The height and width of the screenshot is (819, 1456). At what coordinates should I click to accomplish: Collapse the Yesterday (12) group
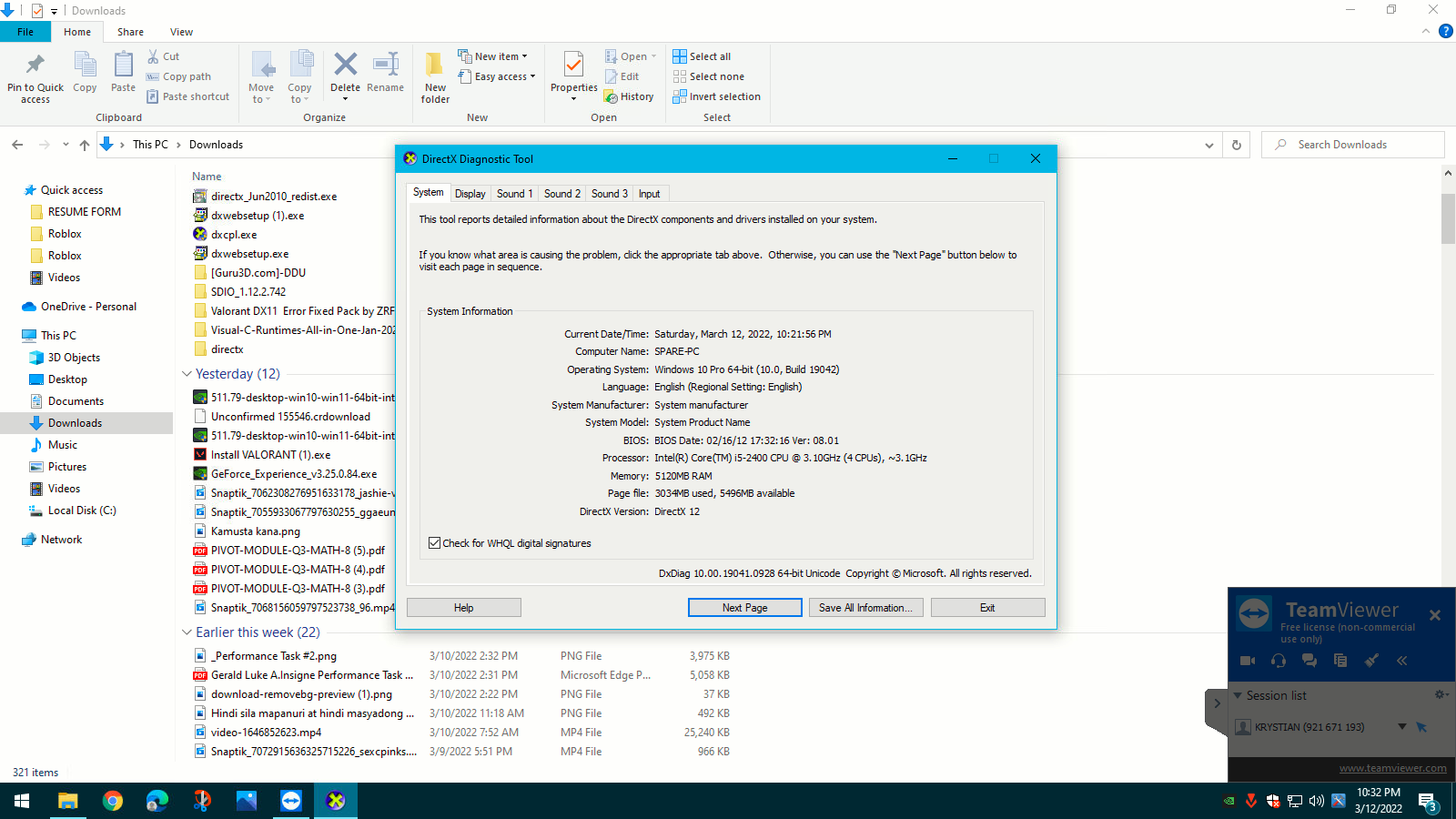[187, 374]
